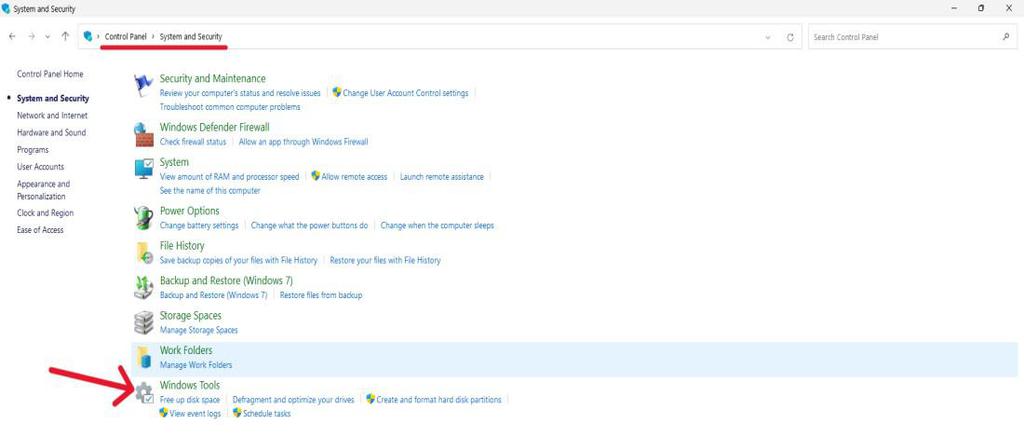Restore files from backup
The height and width of the screenshot is (437, 1024).
(321, 295)
